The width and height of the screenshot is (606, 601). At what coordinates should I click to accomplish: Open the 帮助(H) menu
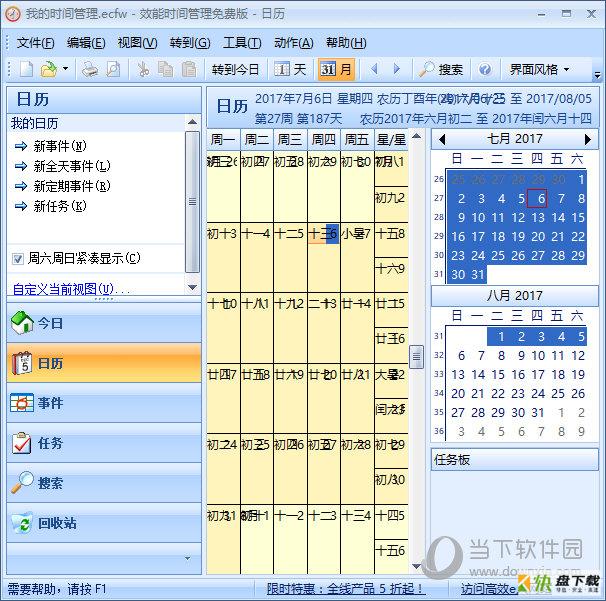click(346, 43)
